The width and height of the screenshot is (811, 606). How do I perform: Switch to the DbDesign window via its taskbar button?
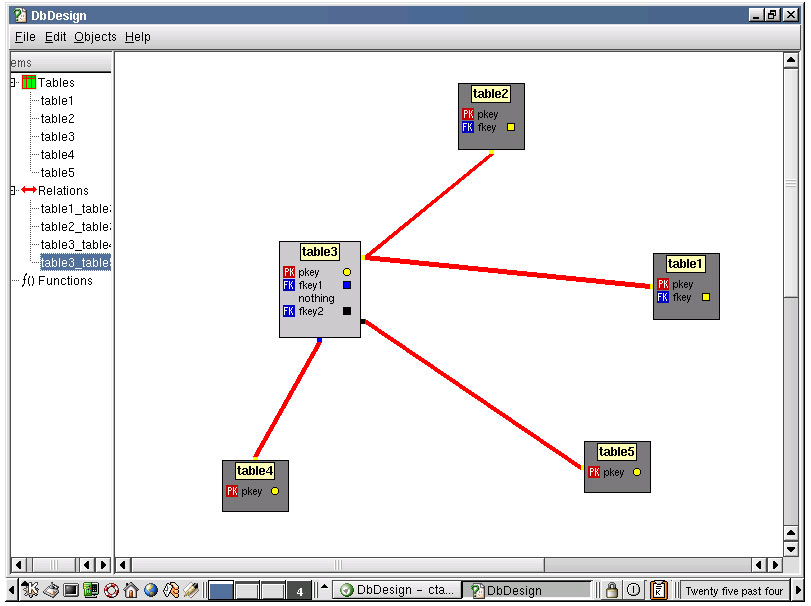528,590
